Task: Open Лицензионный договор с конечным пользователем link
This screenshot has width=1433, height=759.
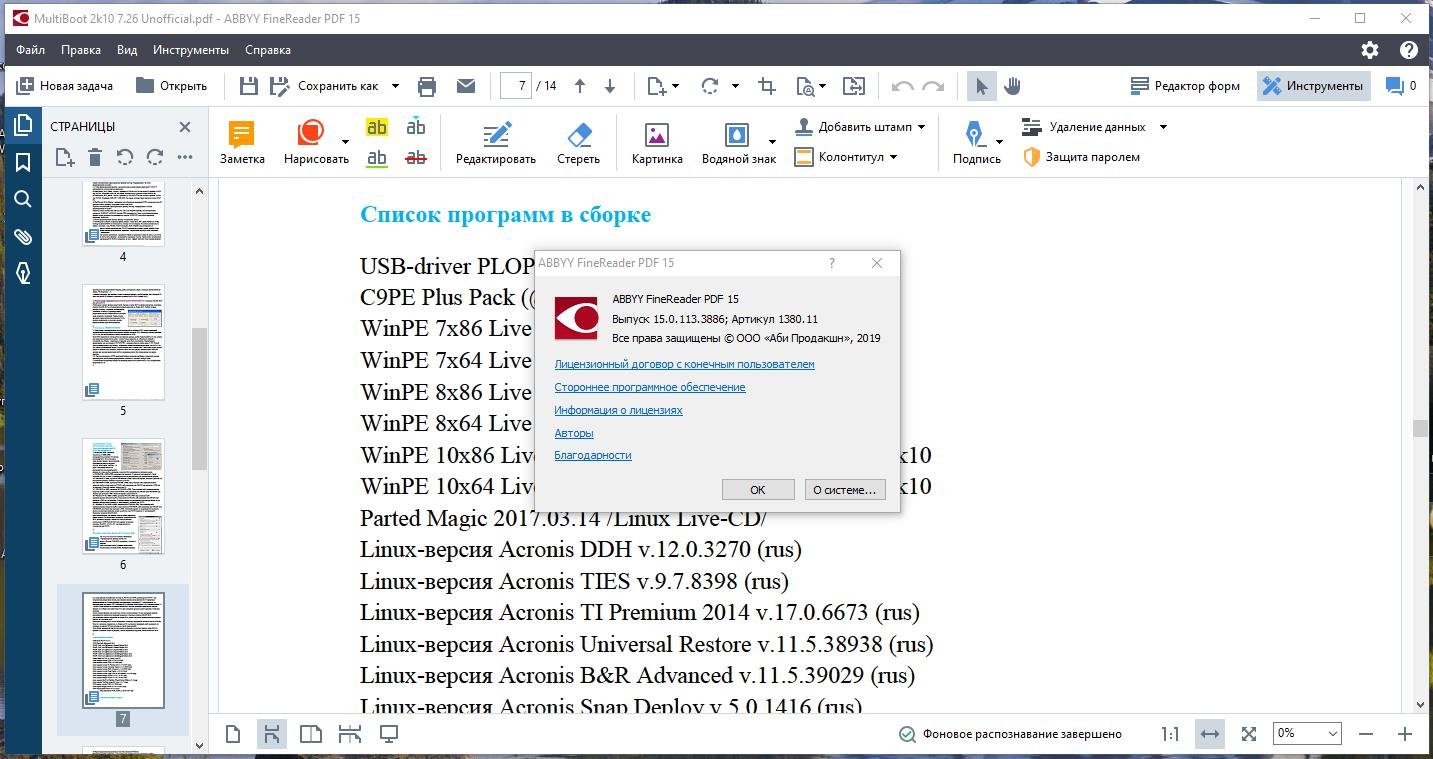Action: pyautogui.click(x=684, y=364)
